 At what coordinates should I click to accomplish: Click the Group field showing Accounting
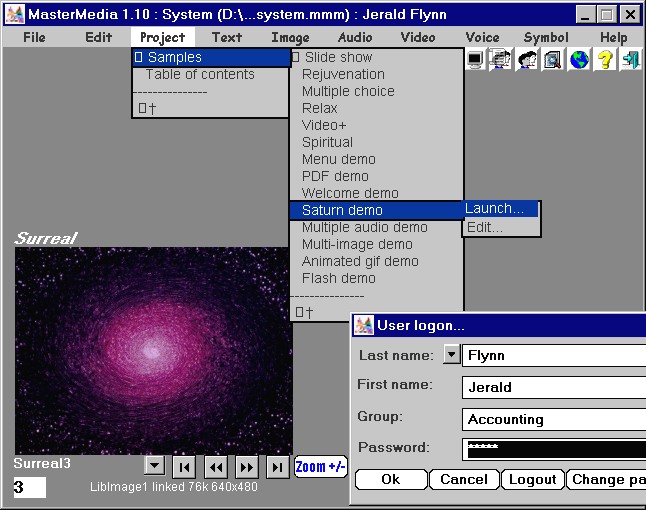(x=554, y=419)
